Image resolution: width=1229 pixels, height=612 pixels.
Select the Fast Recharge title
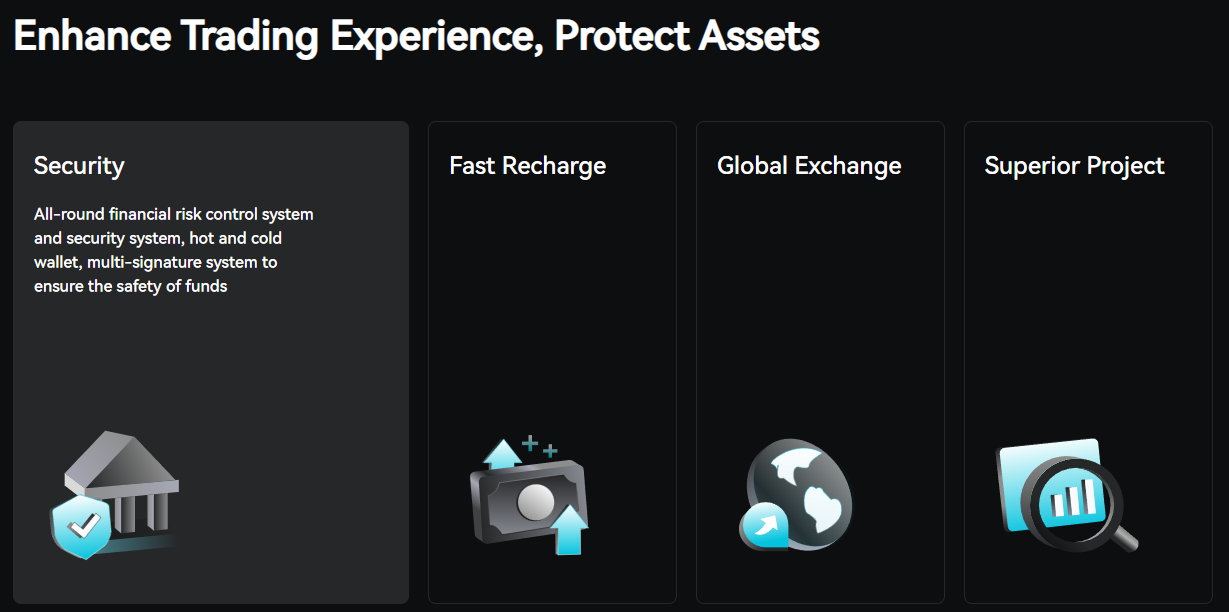pos(528,165)
